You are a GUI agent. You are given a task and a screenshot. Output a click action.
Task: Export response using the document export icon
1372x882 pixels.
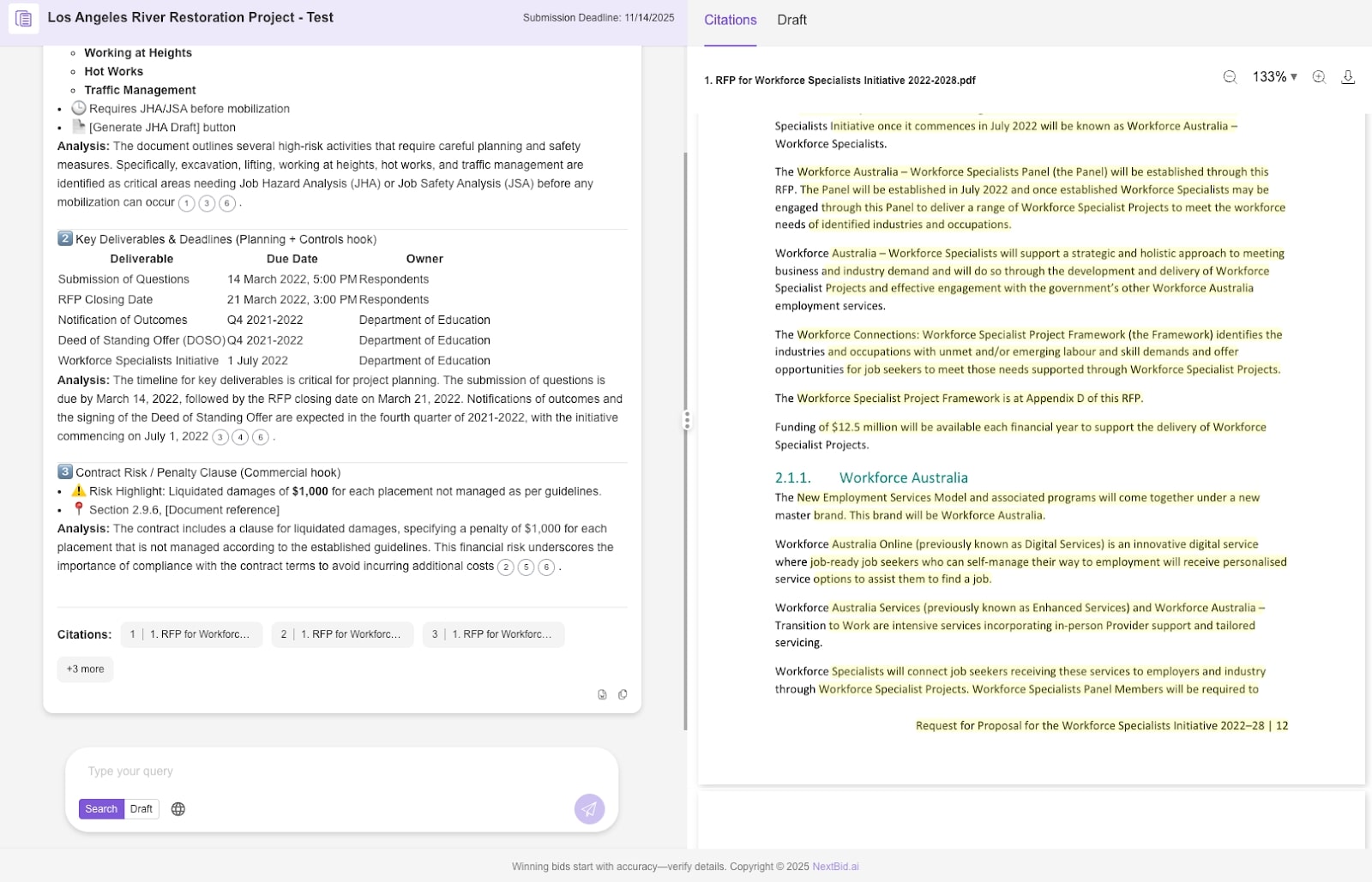602,695
